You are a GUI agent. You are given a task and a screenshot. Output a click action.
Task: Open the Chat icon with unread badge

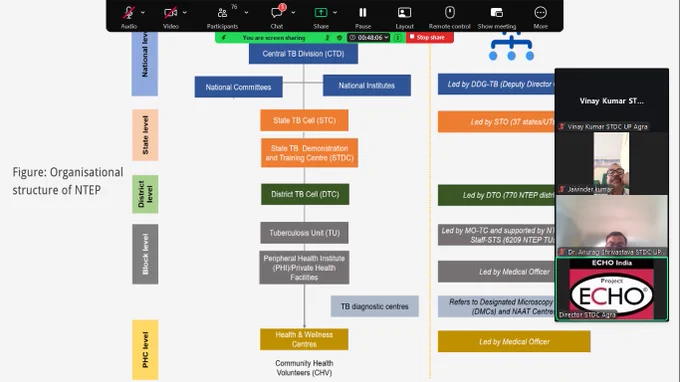pos(277,12)
